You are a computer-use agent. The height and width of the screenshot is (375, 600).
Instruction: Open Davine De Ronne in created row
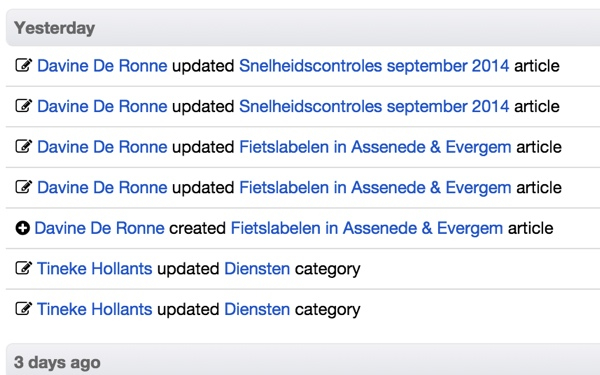click(x=99, y=228)
